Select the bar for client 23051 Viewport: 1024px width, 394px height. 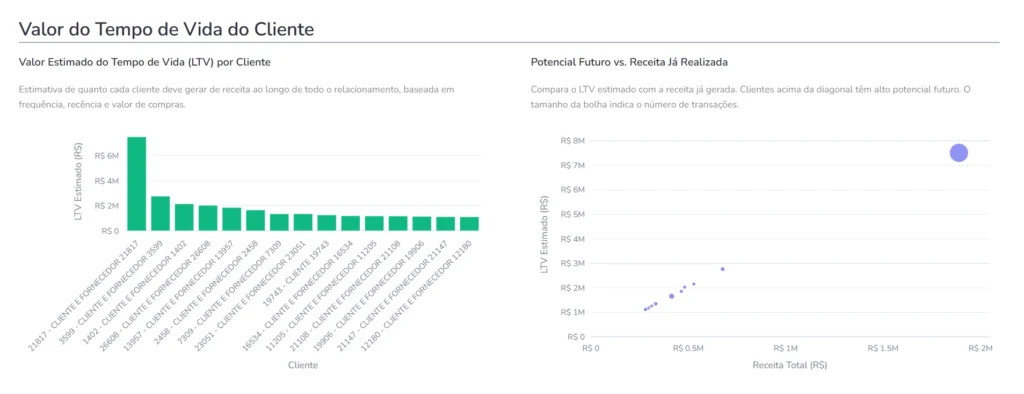coord(303,222)
